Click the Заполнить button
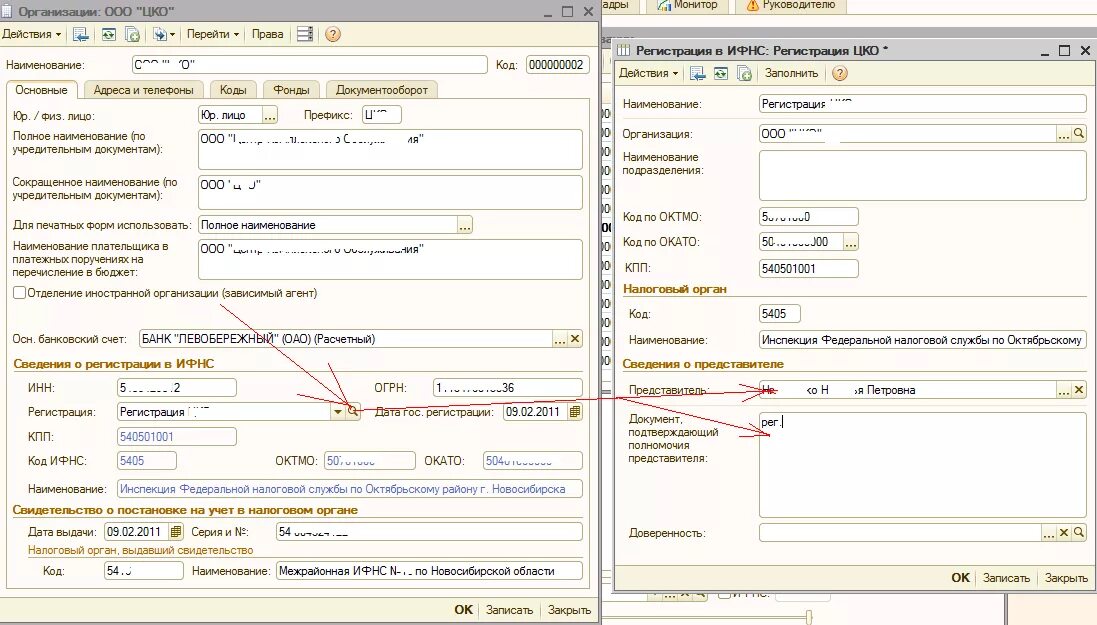The width and height of the screenshot is (1097, 625). (791, 73)
